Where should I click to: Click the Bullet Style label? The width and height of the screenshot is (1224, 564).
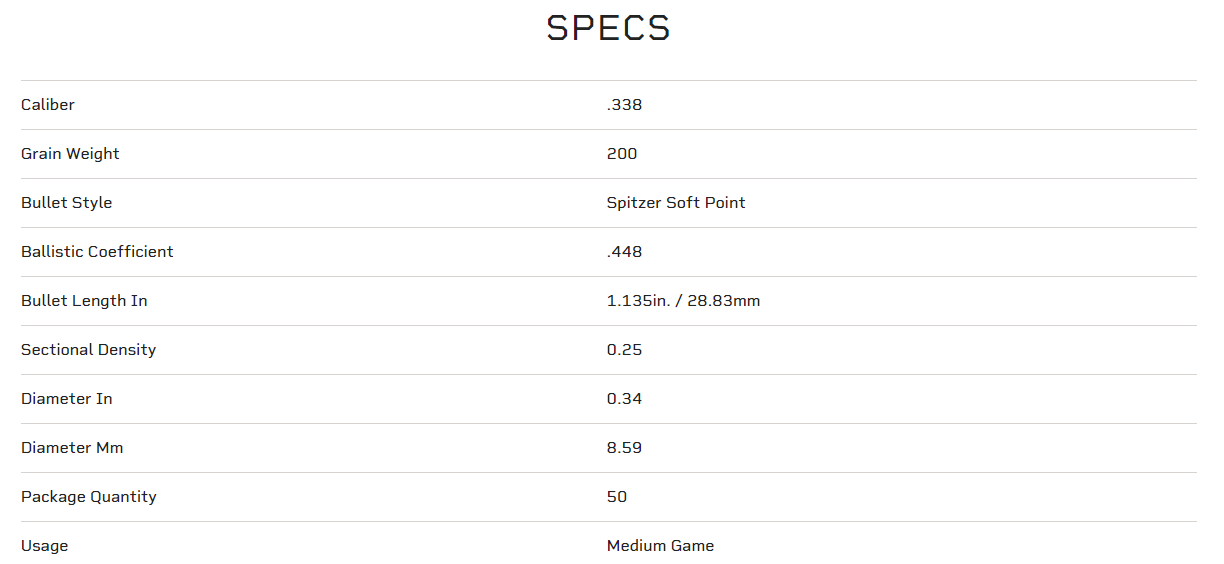(66, 203)
